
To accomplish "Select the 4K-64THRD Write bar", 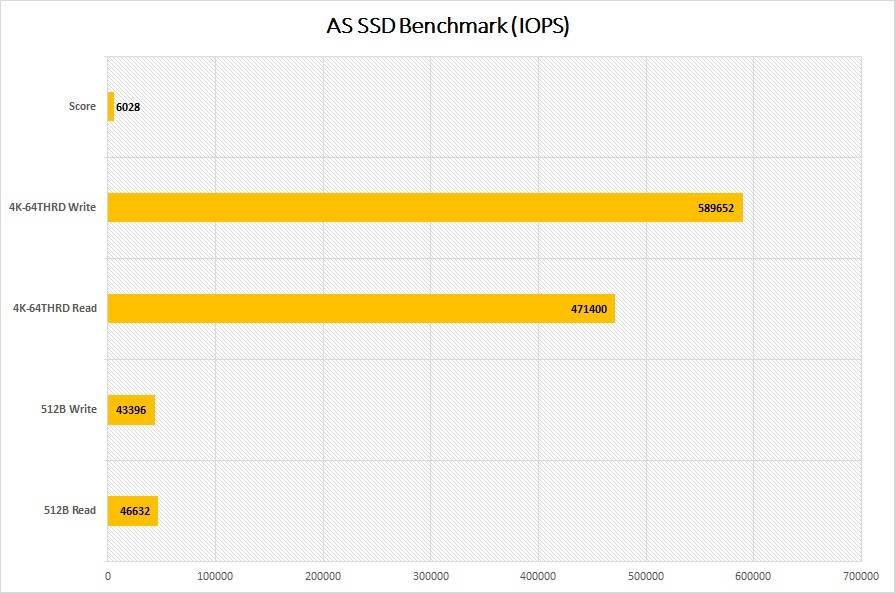I will pyautogui.click(x=425, y=208).
